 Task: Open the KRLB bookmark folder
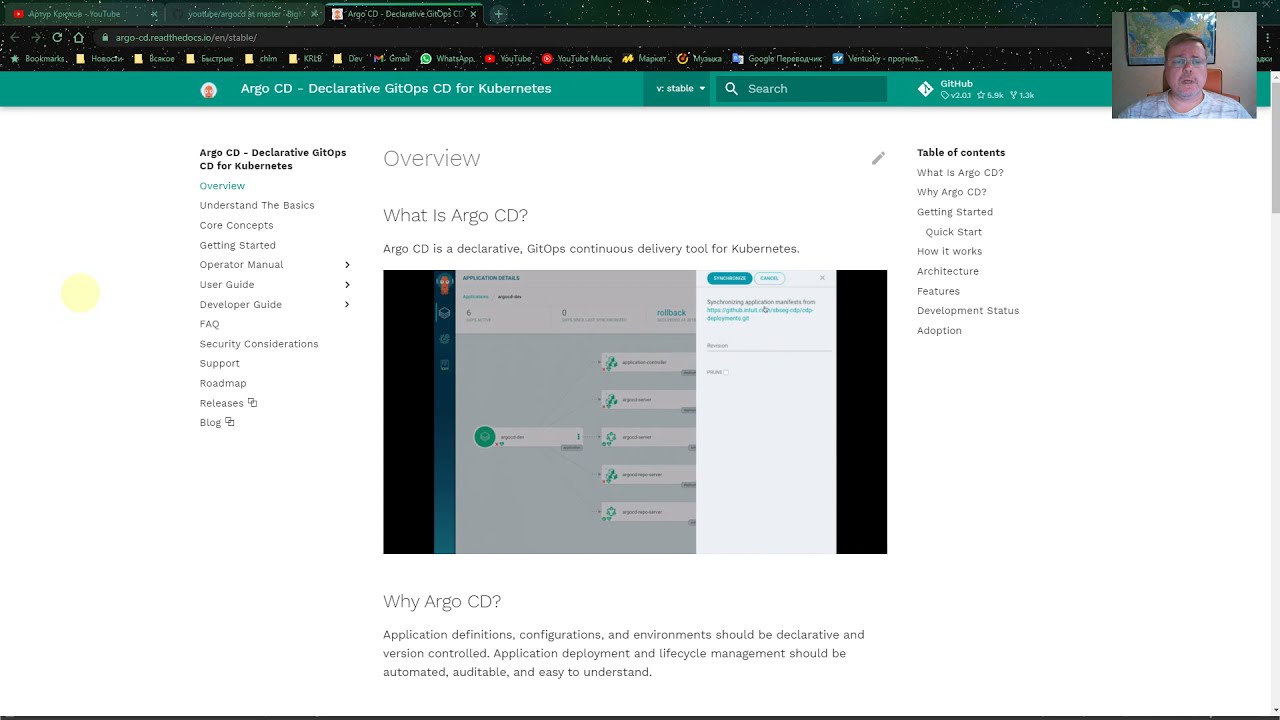tap(305, 59)
